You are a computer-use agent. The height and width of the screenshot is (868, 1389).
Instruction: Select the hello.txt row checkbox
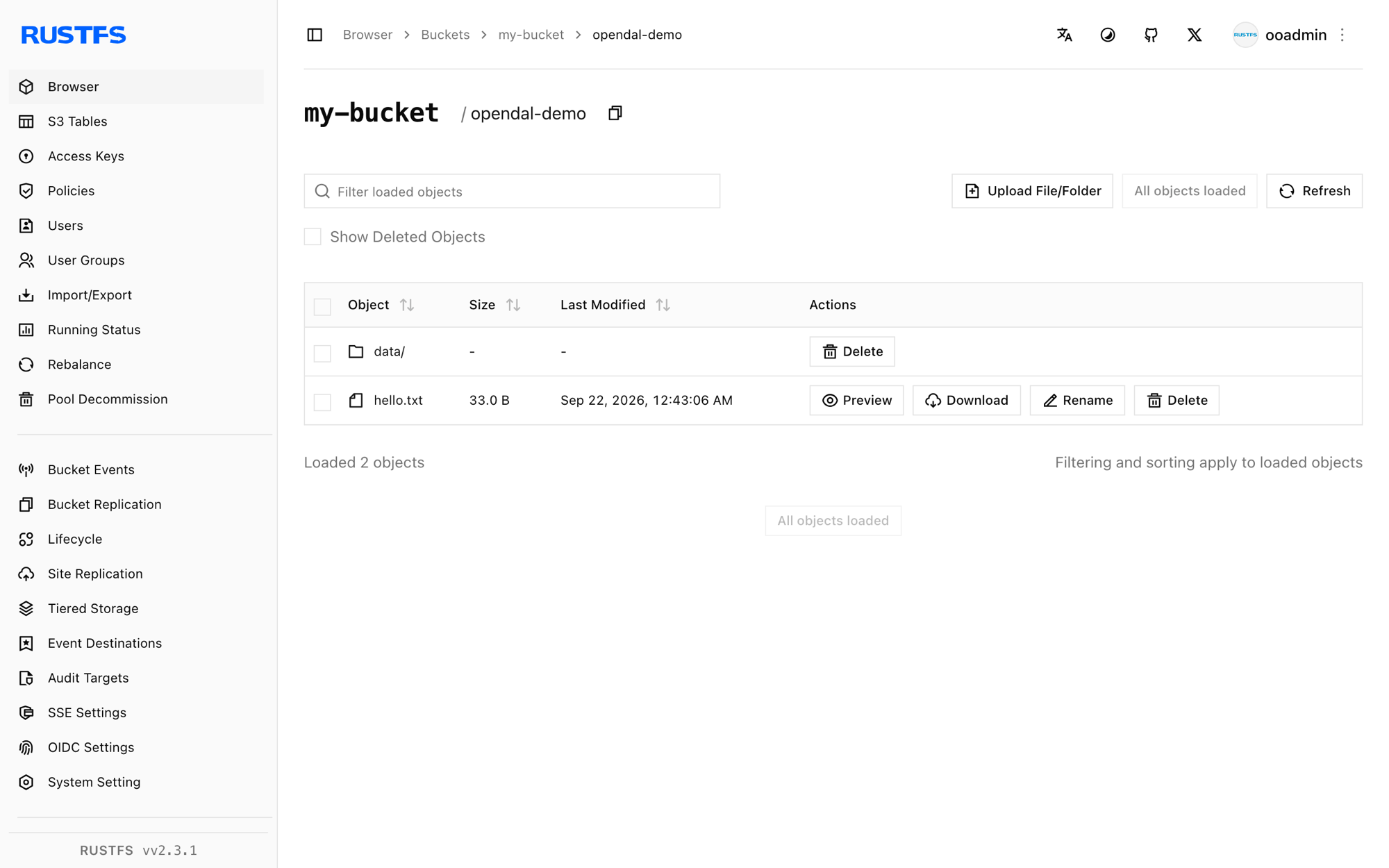(x=322, y=401)
